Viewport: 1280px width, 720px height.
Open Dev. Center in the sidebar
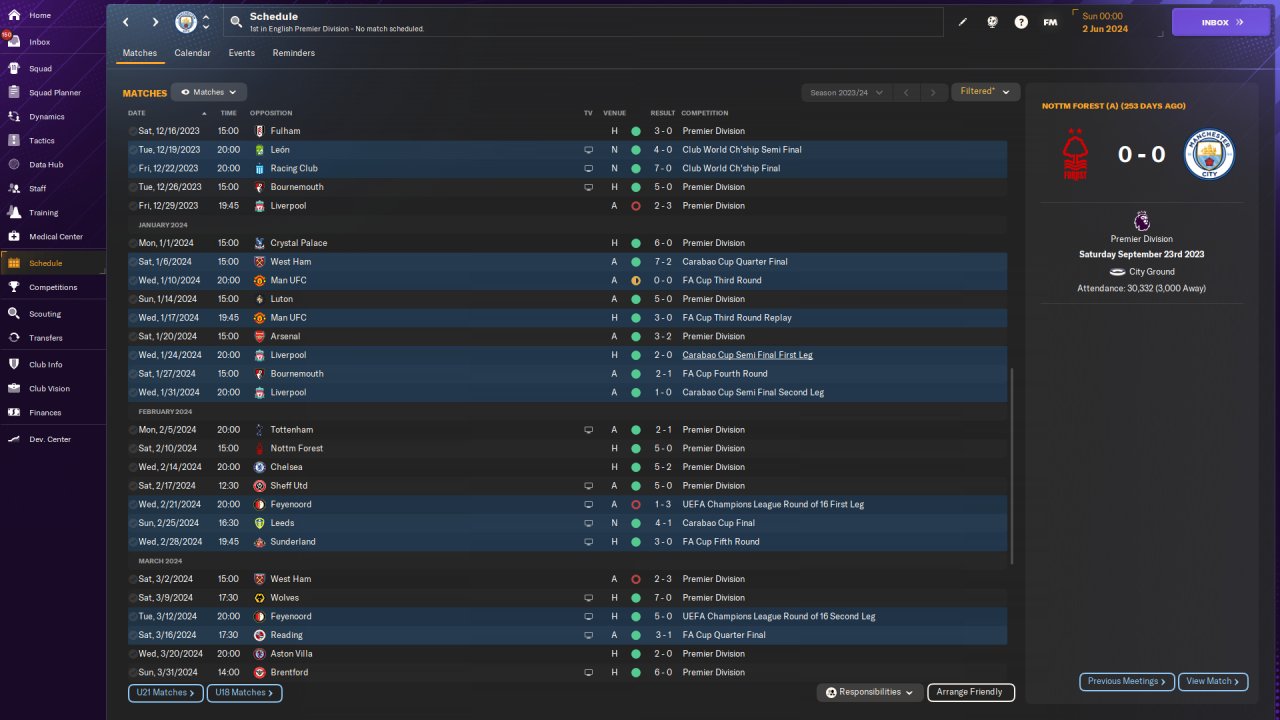(52, 440)
